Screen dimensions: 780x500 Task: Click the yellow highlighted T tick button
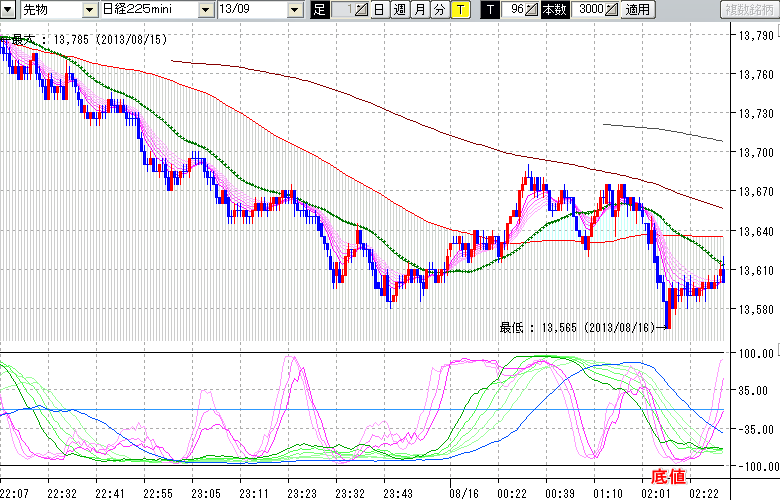tap(459, 10)
